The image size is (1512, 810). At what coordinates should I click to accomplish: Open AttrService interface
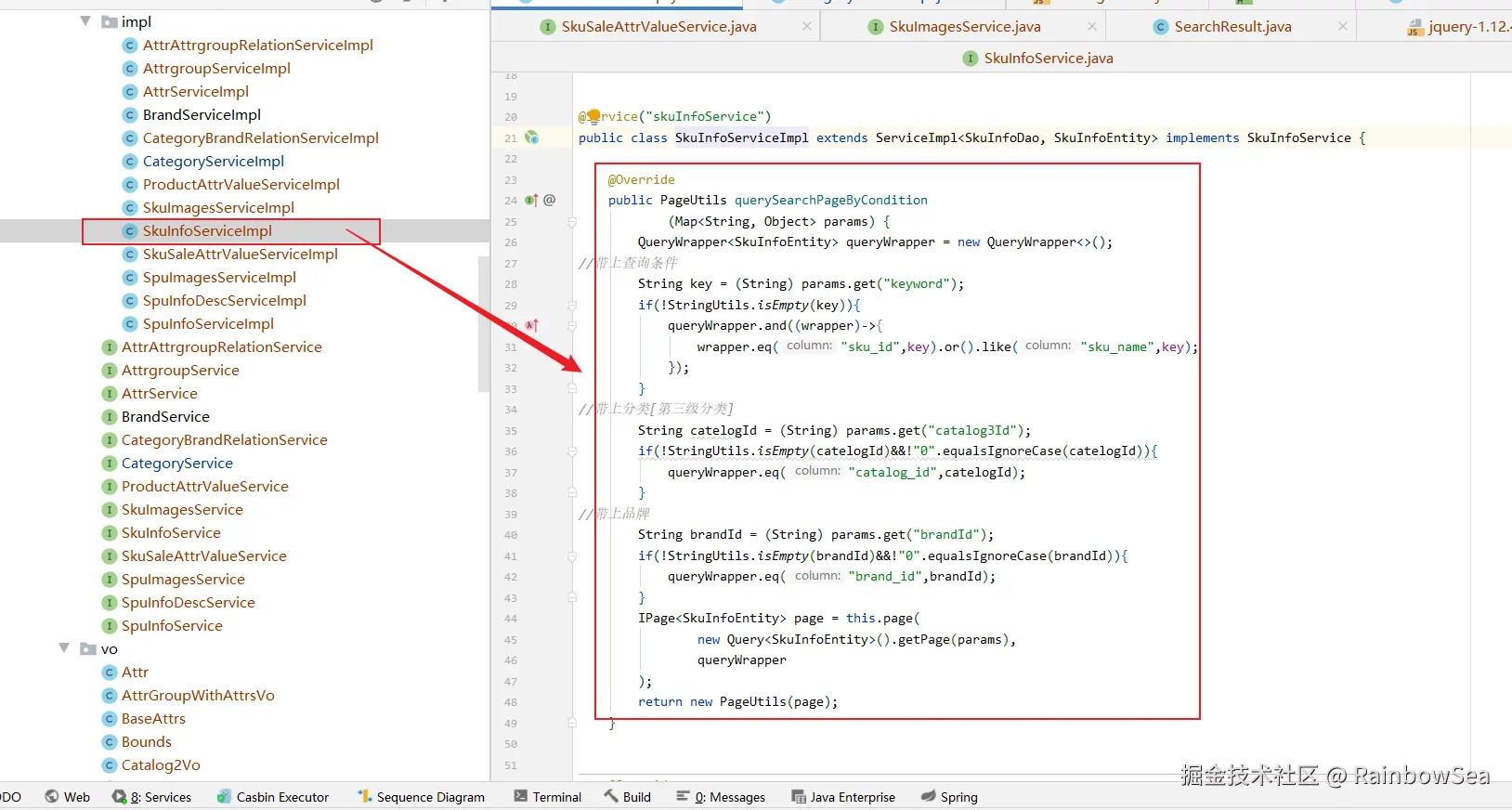pos(159,393)
